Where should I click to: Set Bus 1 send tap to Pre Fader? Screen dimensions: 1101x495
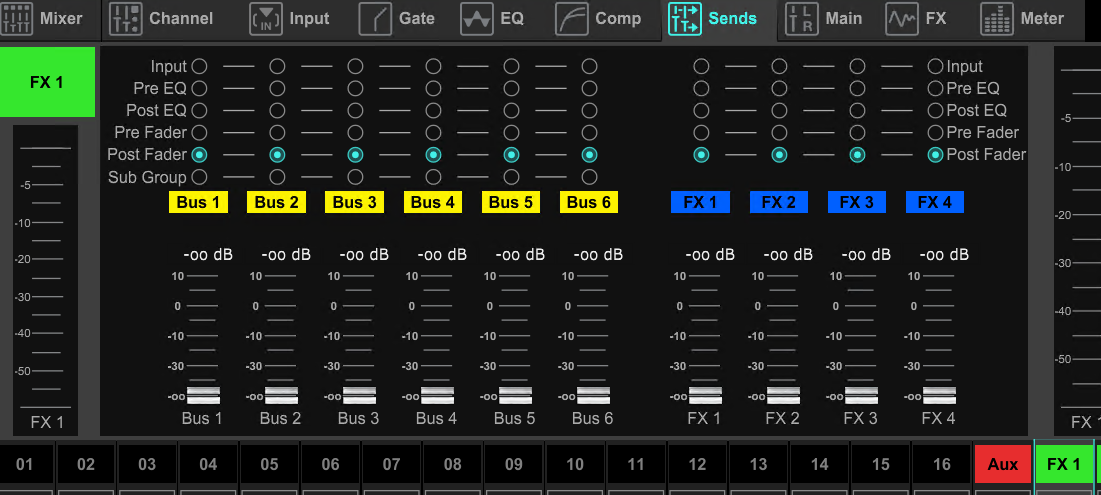(x=199, y=133)
